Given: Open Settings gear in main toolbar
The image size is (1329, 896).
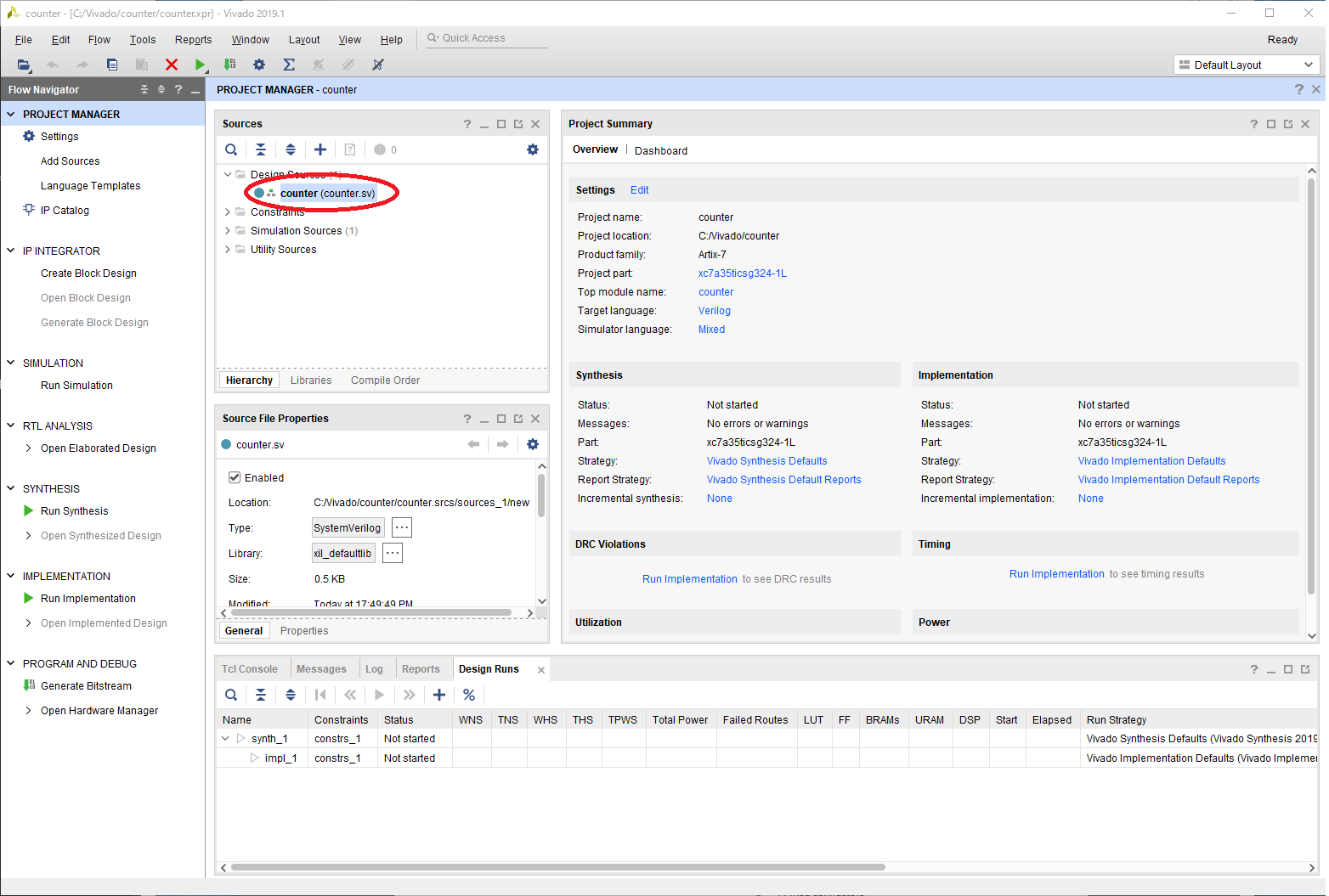Looking at the screenshot, I should [259, 65].
